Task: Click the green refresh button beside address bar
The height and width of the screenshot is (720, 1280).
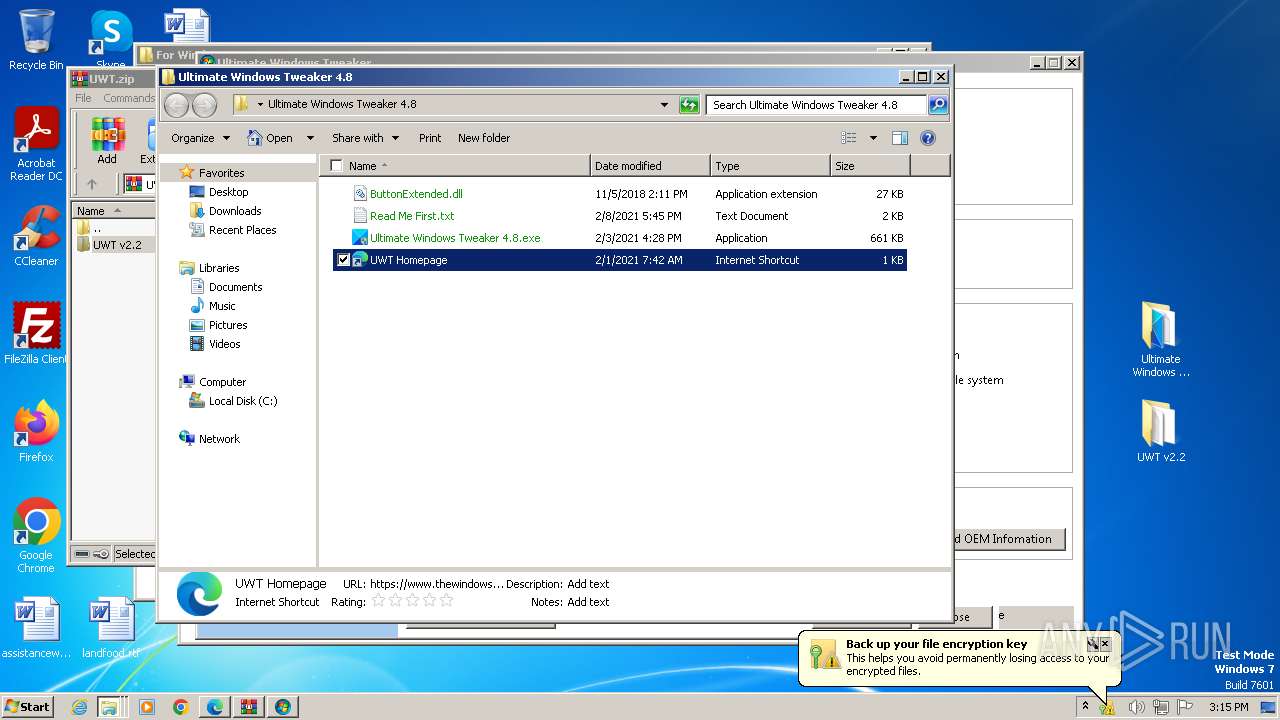Action: point(689,104)
